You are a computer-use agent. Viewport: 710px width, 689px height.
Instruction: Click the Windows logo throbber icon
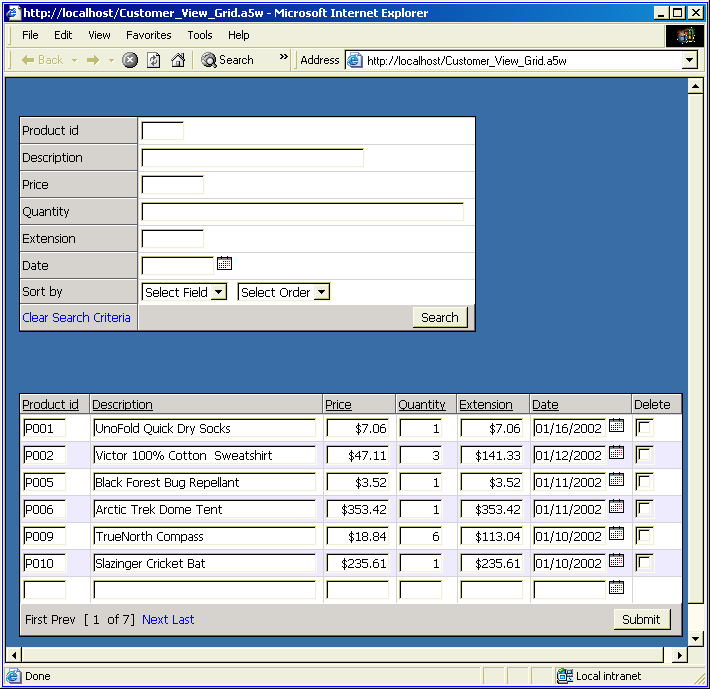685,35
